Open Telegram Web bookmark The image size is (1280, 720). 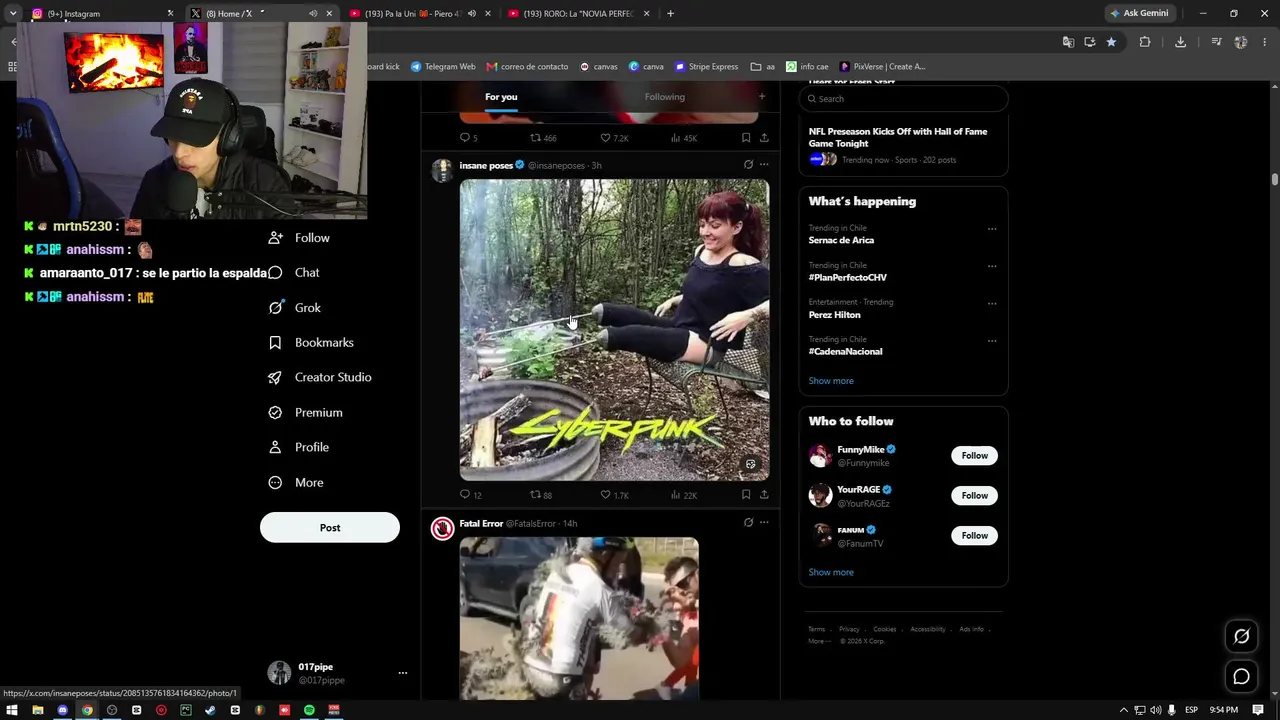[x=443, y=67]
